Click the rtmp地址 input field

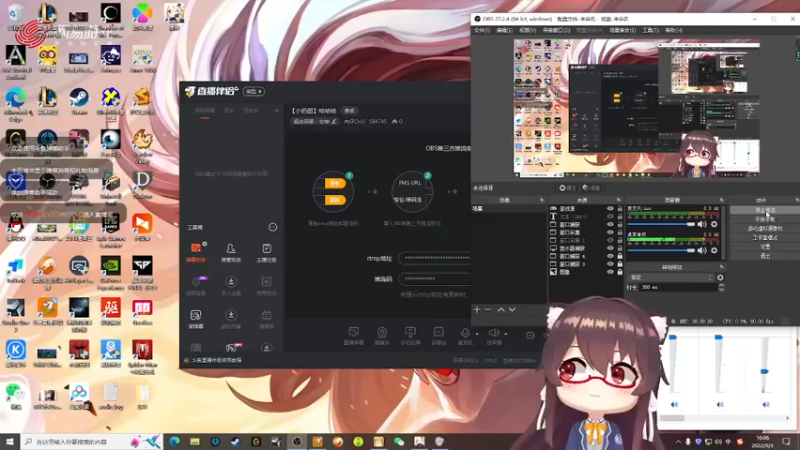pos(434,258)
